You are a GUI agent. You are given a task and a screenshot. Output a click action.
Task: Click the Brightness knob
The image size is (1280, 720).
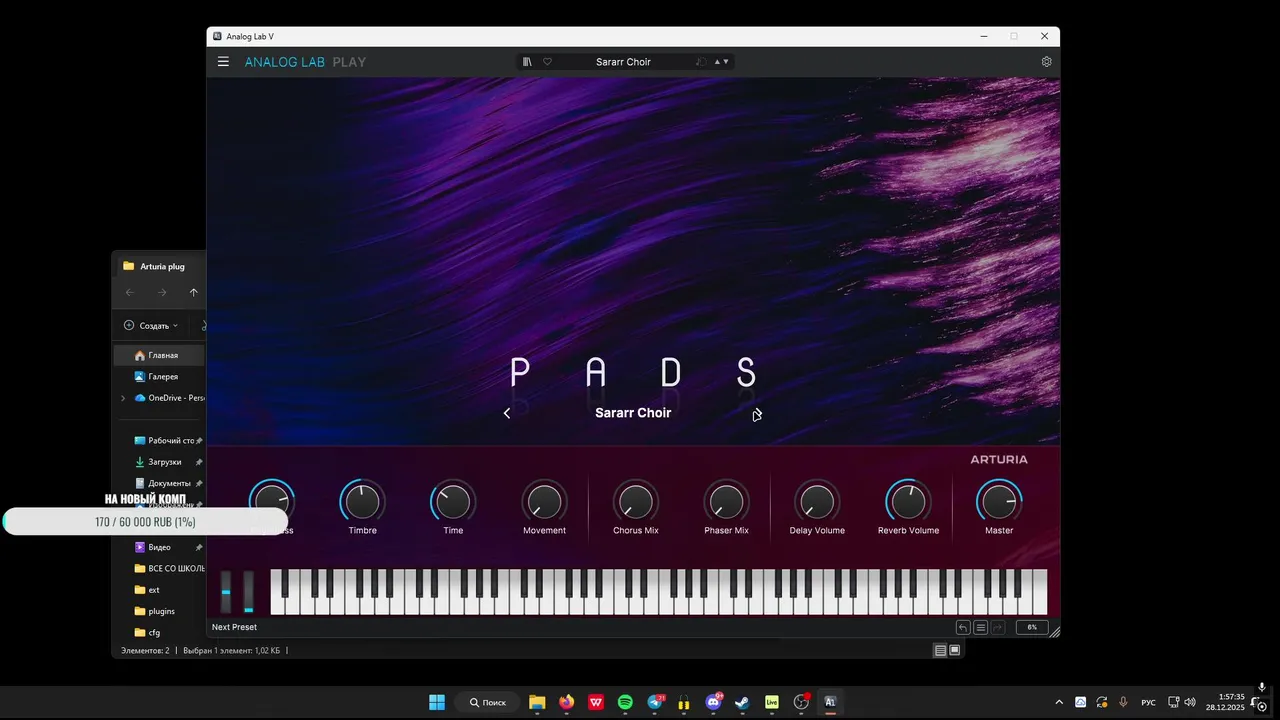point(271,502)
